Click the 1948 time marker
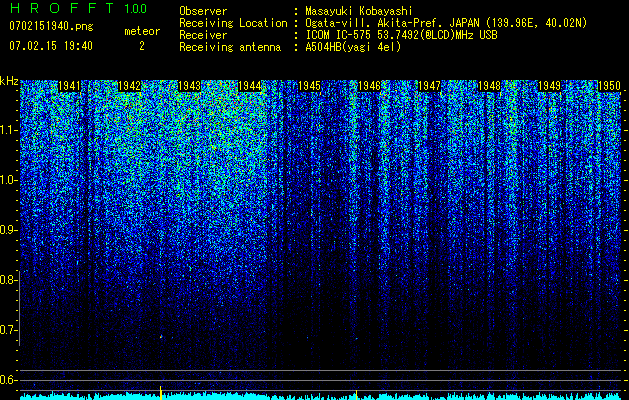Viewport: 629px width, 400px height. pyautogui.click(x=489, y=86)
